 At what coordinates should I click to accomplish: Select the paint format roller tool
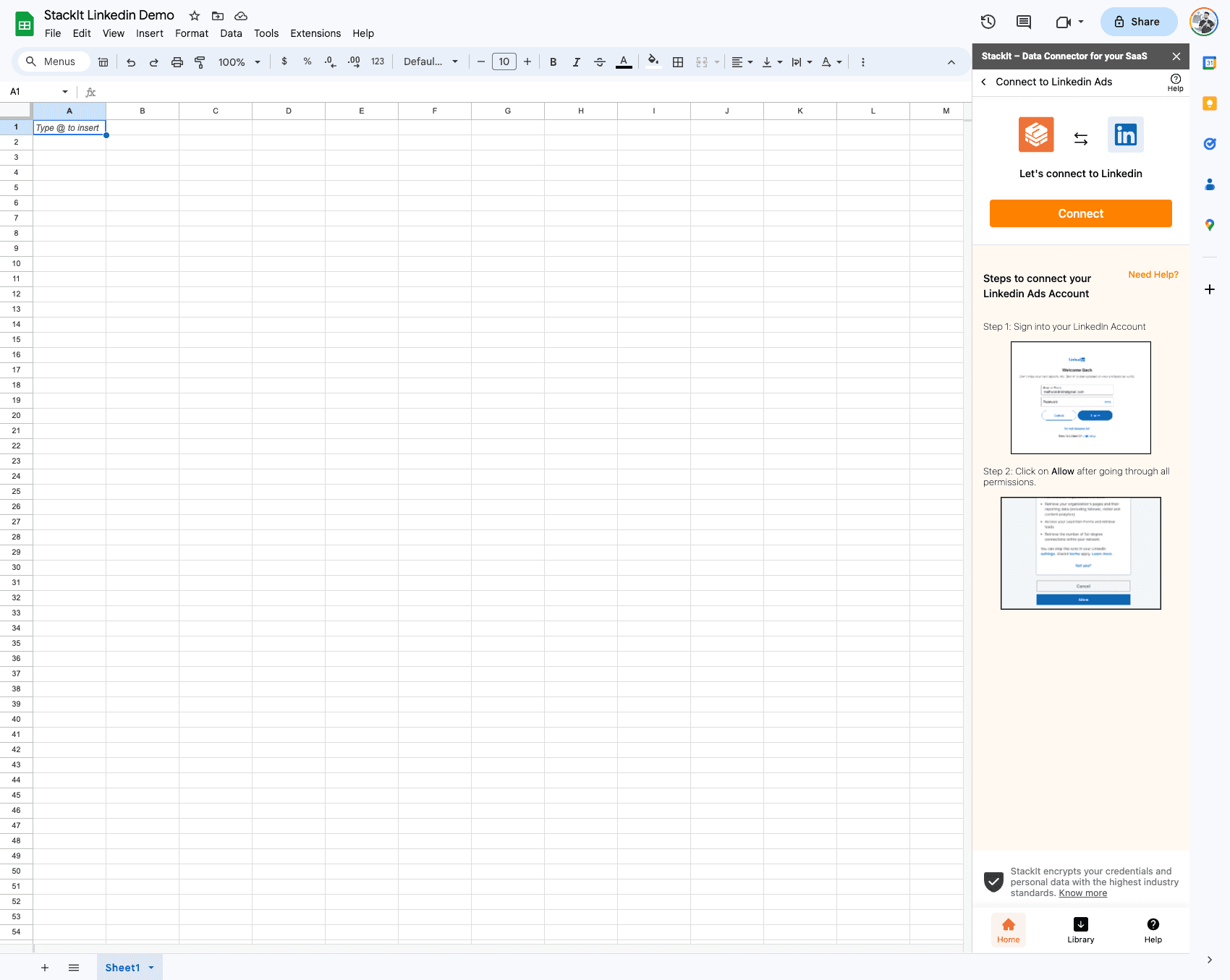(x=200, y=62)
